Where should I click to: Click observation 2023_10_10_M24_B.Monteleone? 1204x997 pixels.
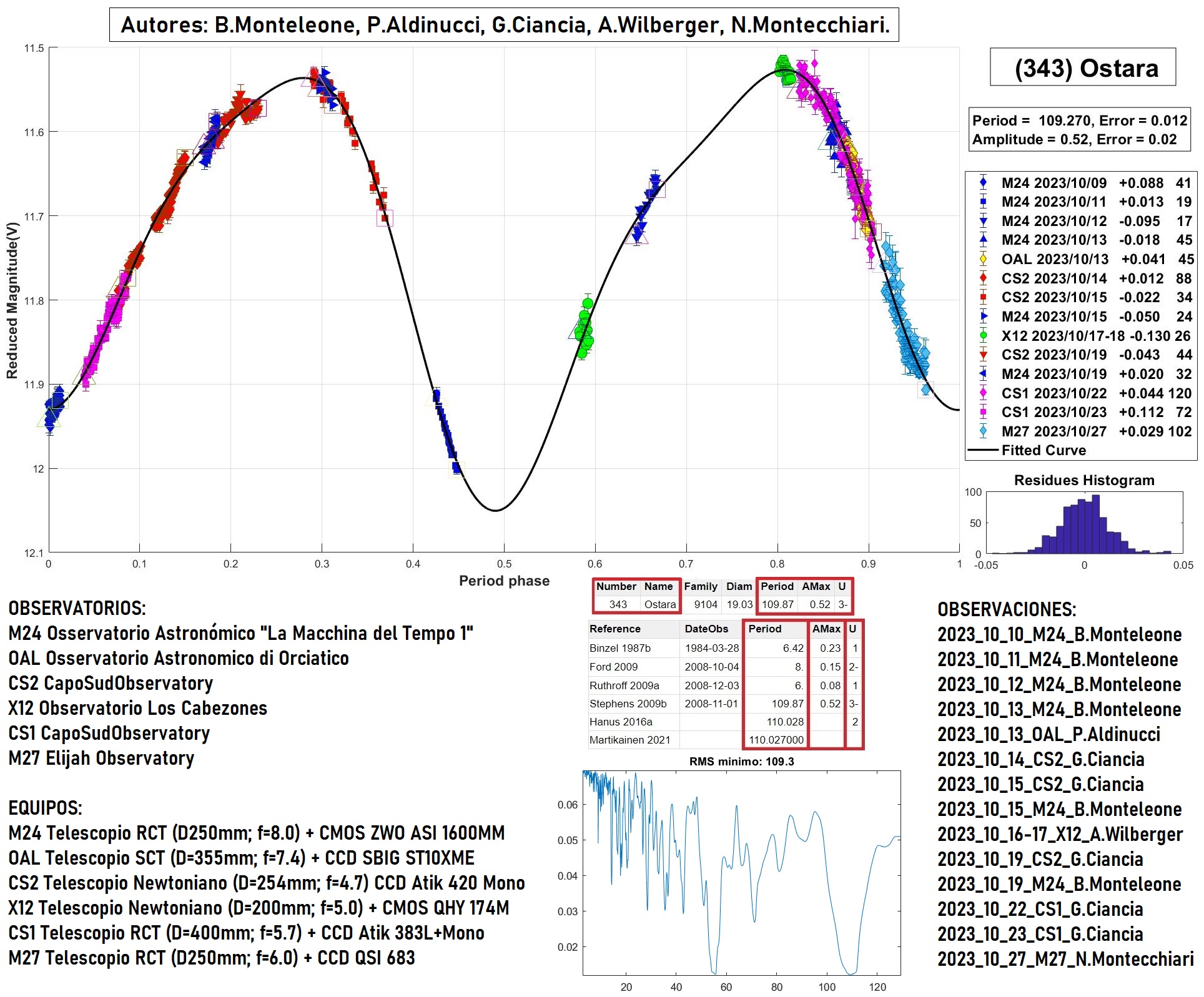[1060, 634]
